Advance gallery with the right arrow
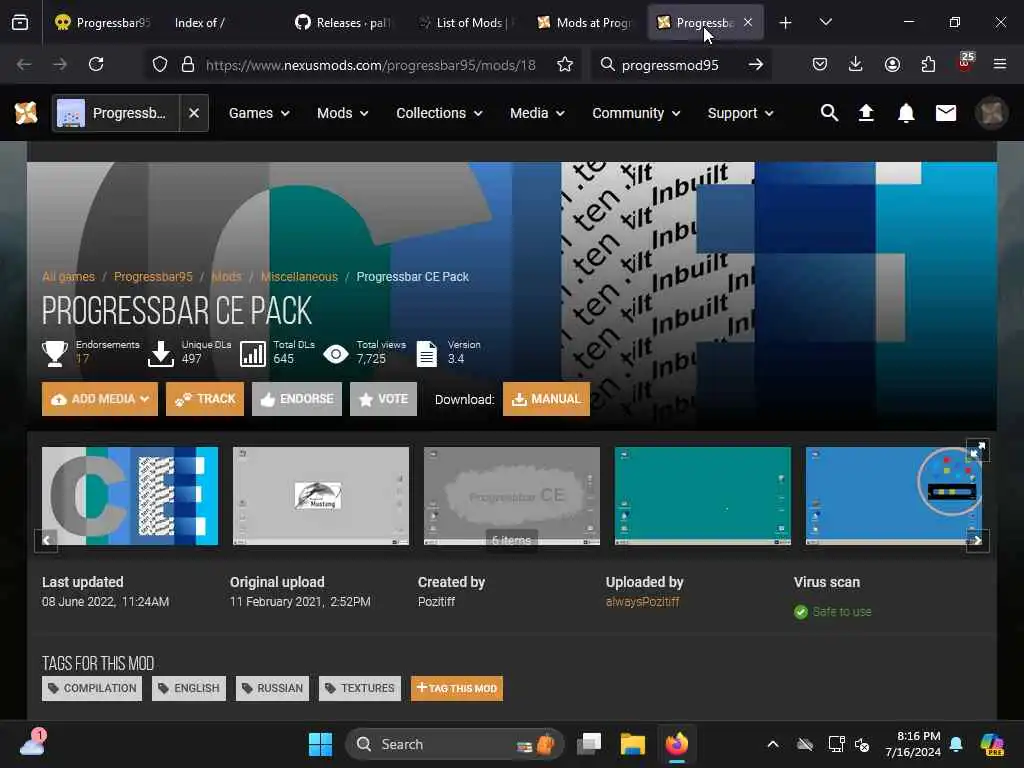 (x=978, y=541)
